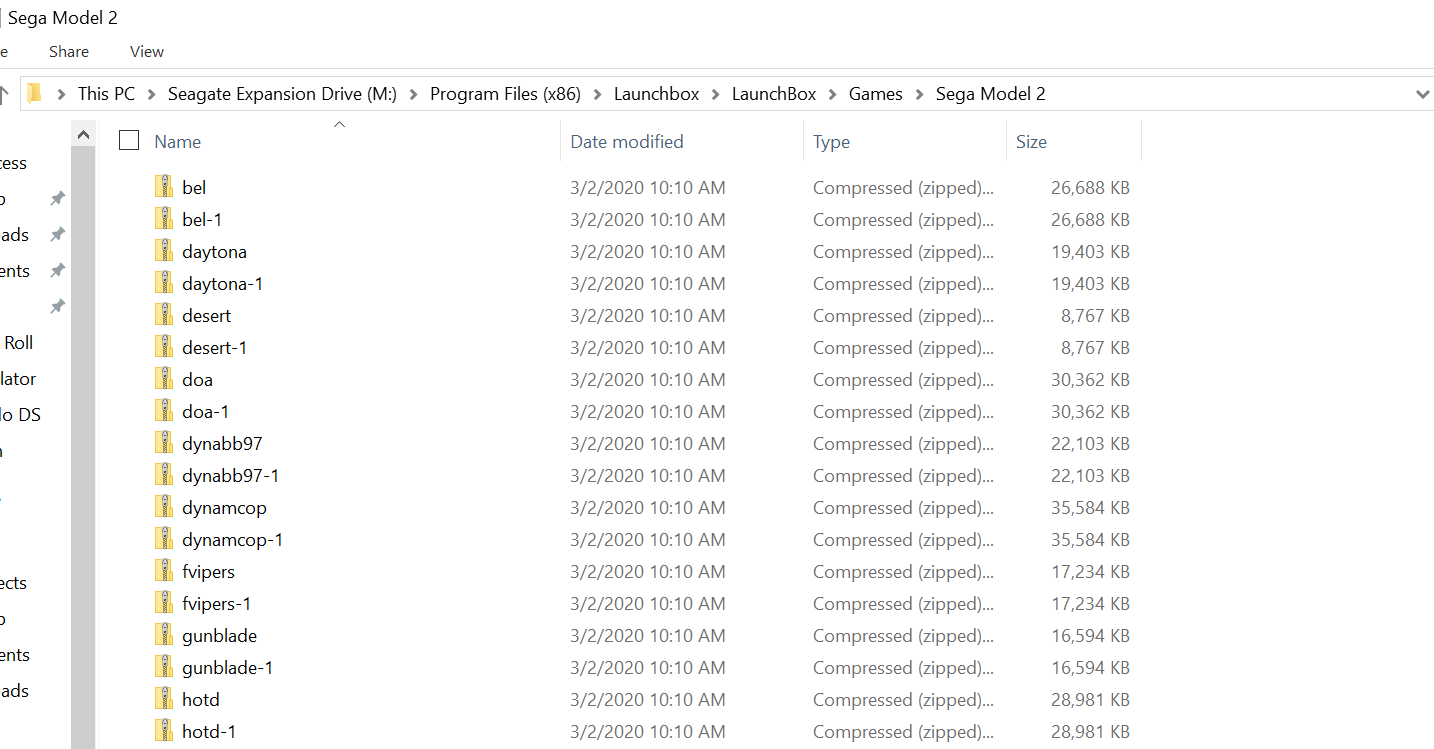Click Sega Model 2 breadcrumb
The height and width of the screenshot is (749, 1434).
pos(991,94)
